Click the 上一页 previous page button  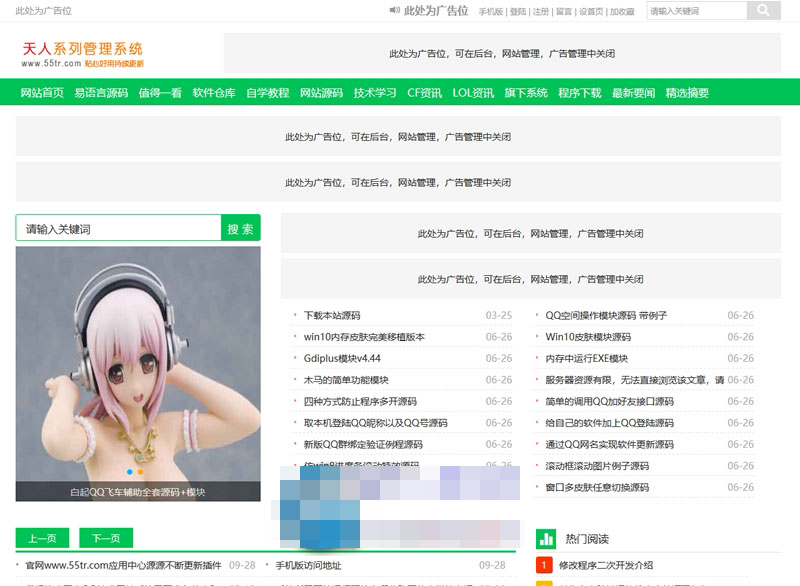point(43,538)
